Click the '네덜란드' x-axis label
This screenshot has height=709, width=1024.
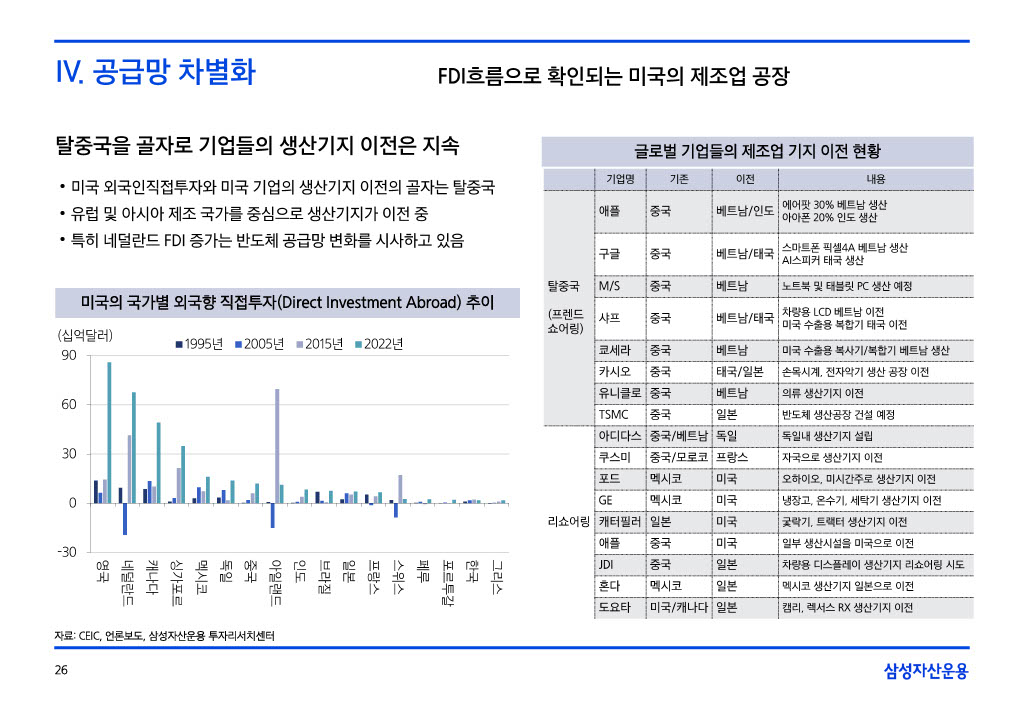pyautogui.click(x=126, y=585)
